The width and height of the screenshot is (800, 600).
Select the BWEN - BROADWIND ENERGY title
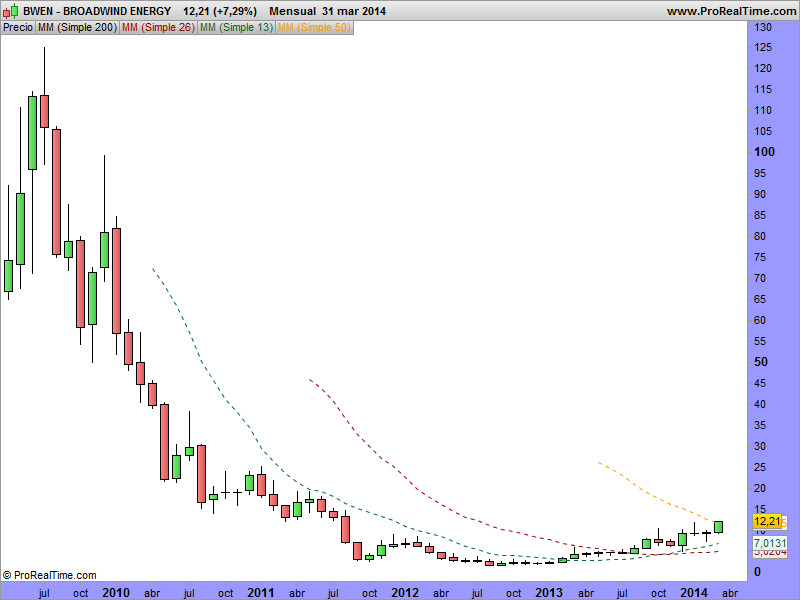pos(97,11)
